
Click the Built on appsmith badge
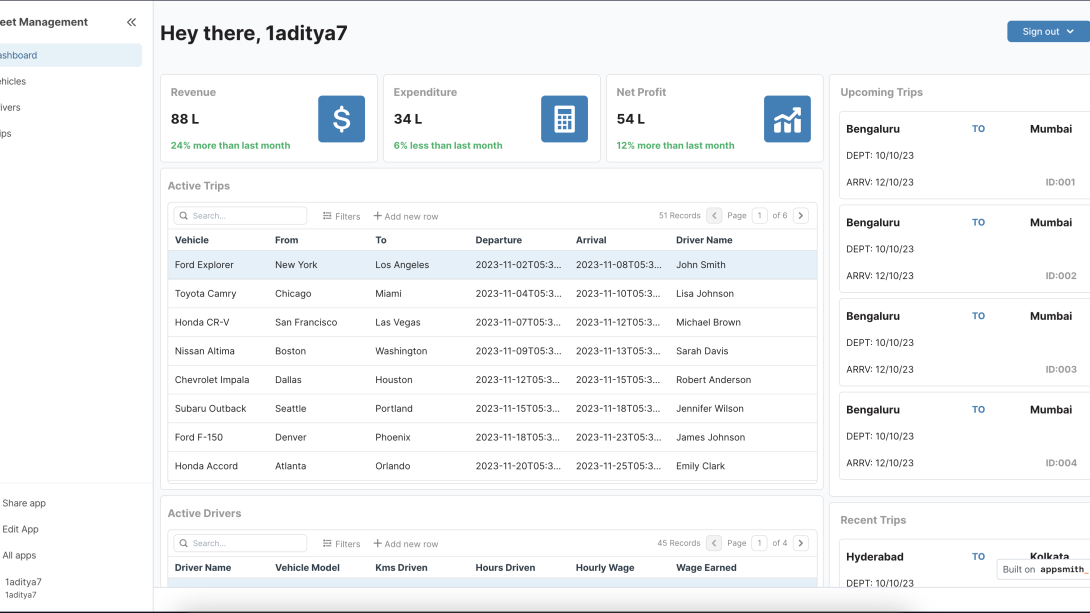tap(1043, 569)
